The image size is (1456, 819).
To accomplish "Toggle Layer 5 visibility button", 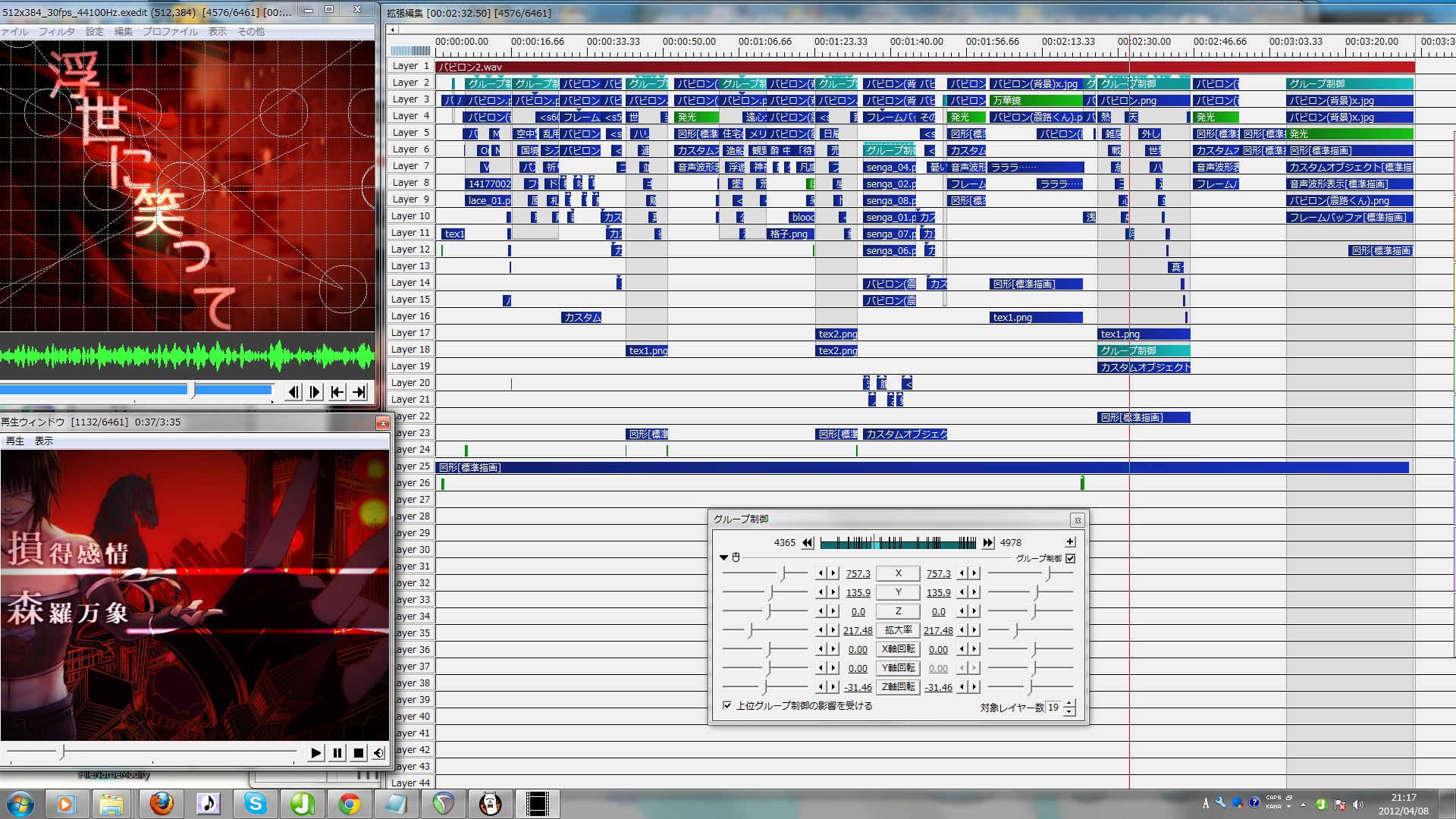I will (410, 133).
